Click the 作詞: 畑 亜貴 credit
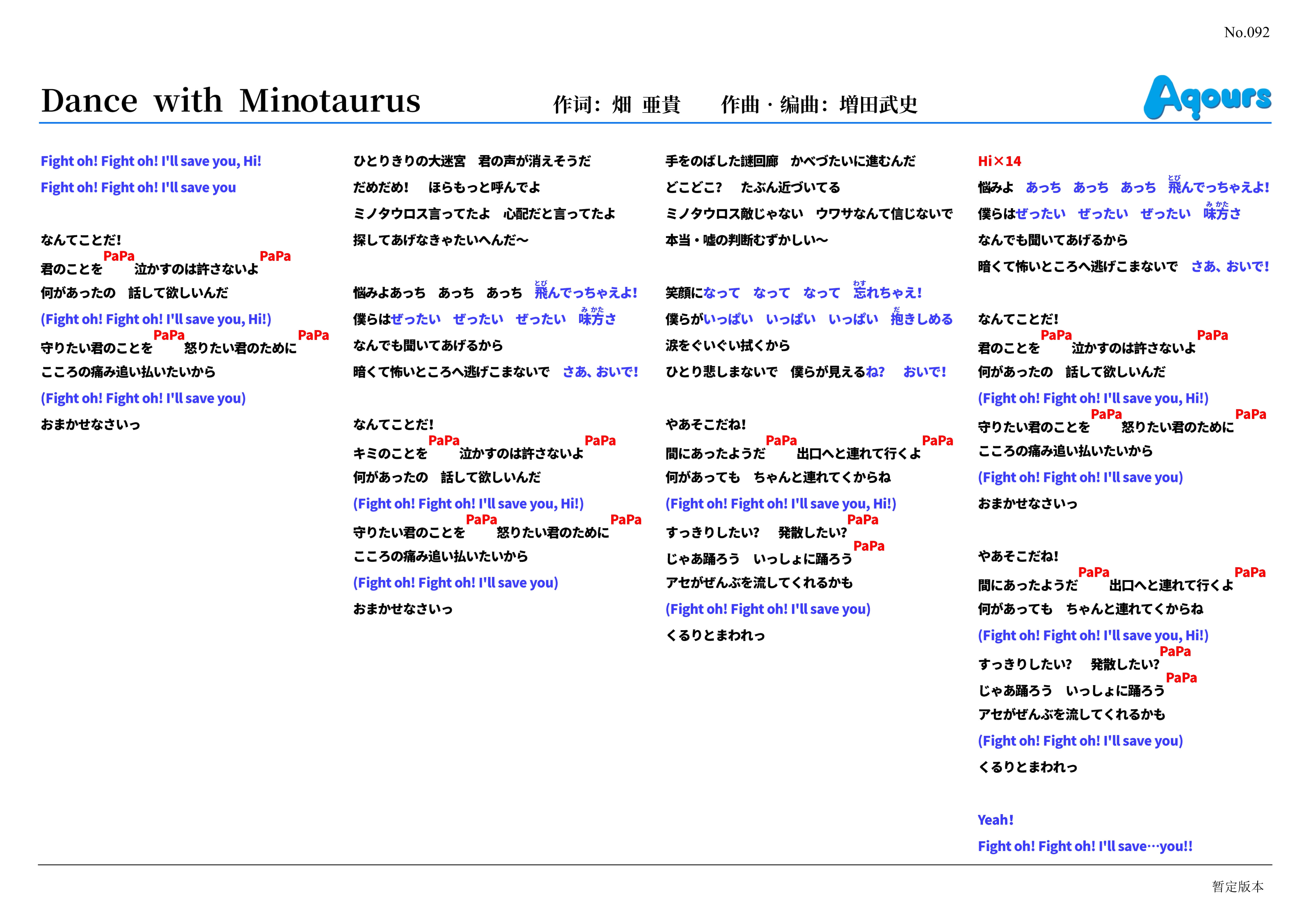 [x=616, y=105]
